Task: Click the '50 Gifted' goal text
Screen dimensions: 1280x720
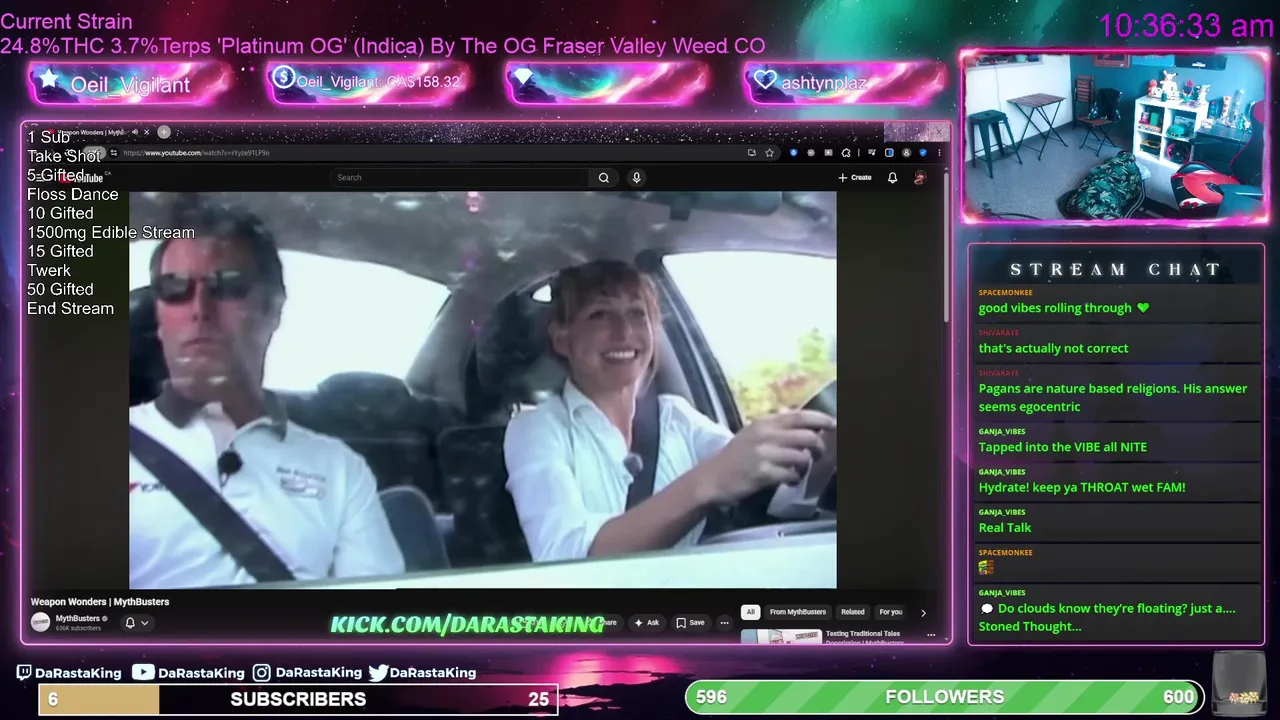Action: point(60,289)
